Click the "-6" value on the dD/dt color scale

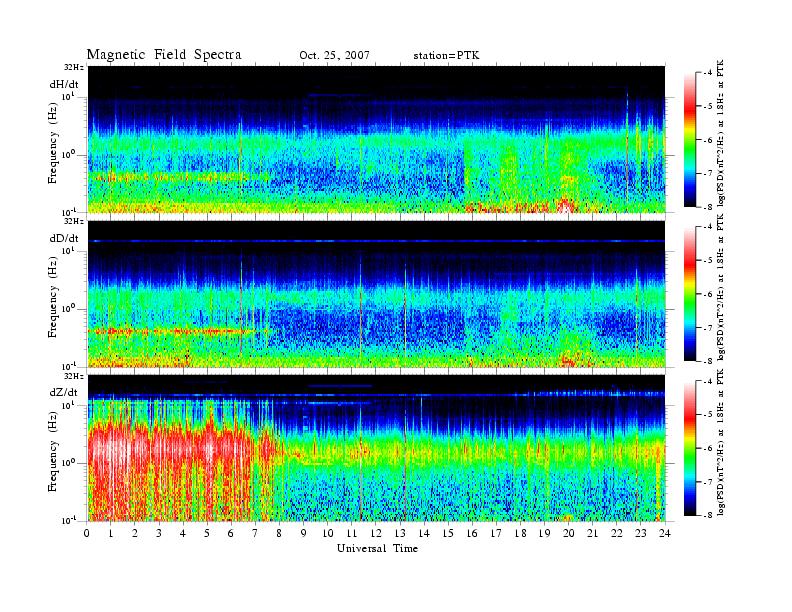707,294
